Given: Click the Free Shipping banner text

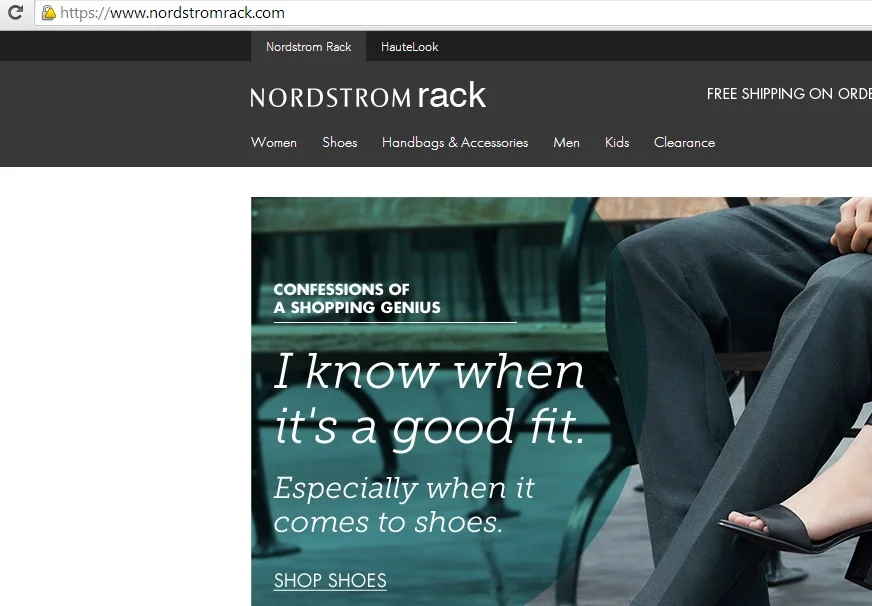Looking at the screenshot, I should tap(789, 94).
